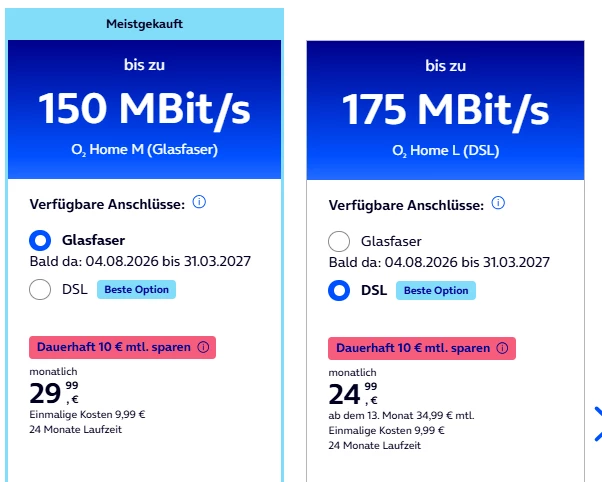
Task: Click the Meistgekauft banner
Action: tap(144, 24)
